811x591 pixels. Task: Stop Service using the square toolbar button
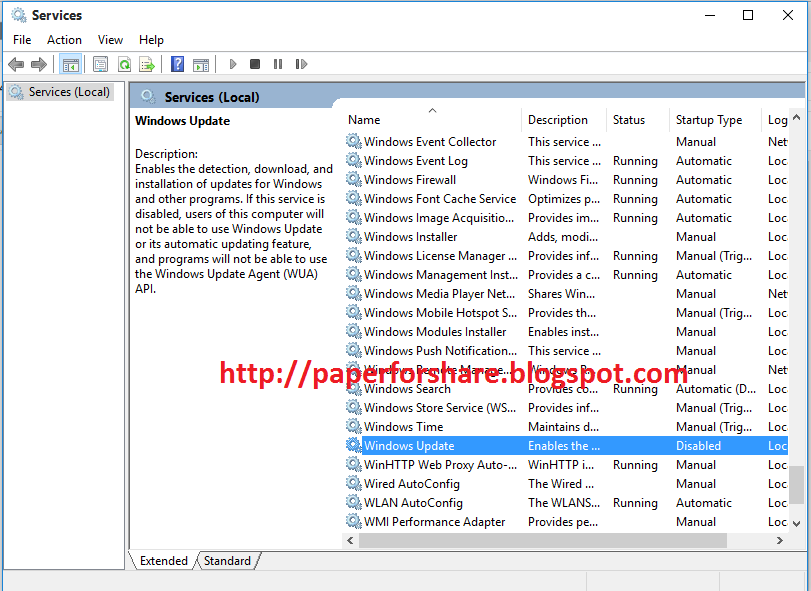click(255, 64)
